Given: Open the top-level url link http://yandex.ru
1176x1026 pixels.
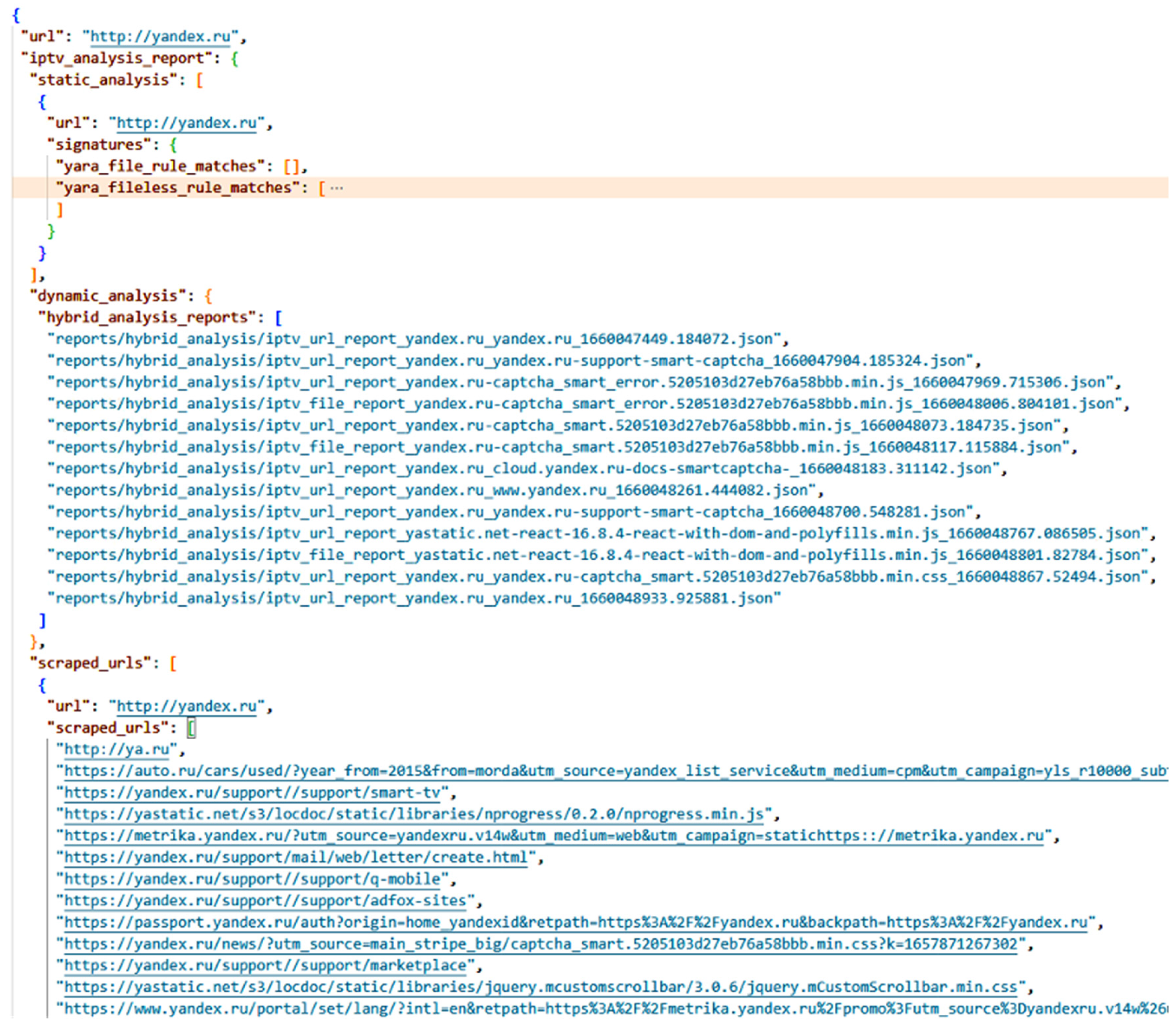Looking at the screenshot, I should point(160,36).
